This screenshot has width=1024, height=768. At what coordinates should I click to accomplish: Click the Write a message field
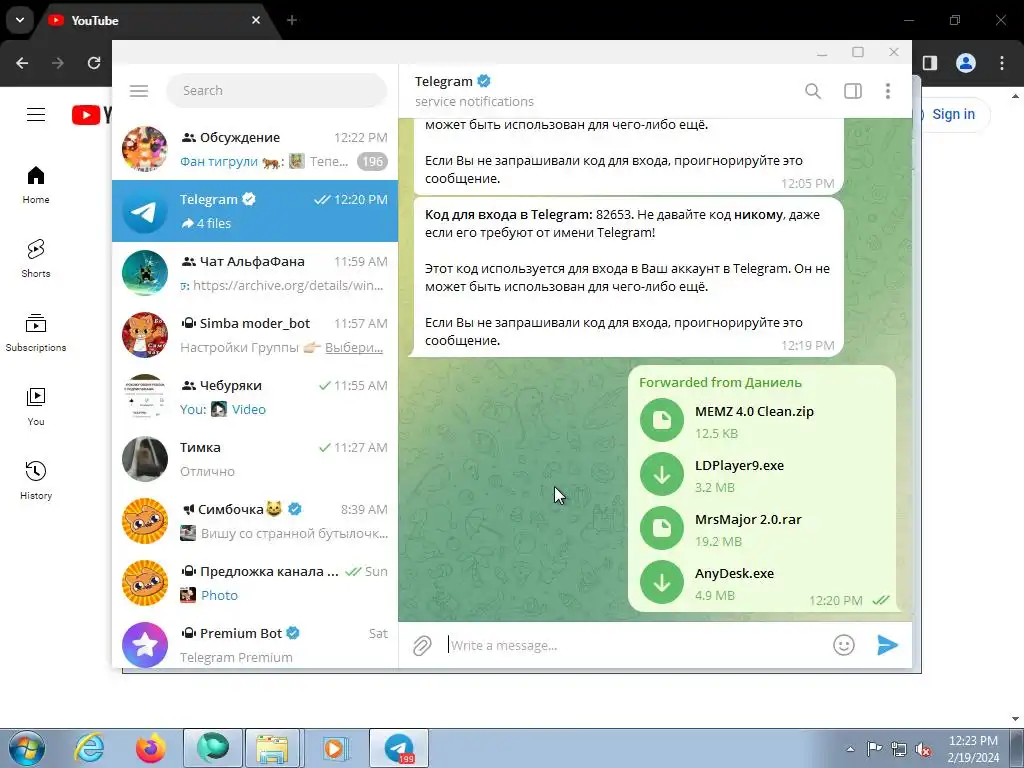click(x=633, y=645)
